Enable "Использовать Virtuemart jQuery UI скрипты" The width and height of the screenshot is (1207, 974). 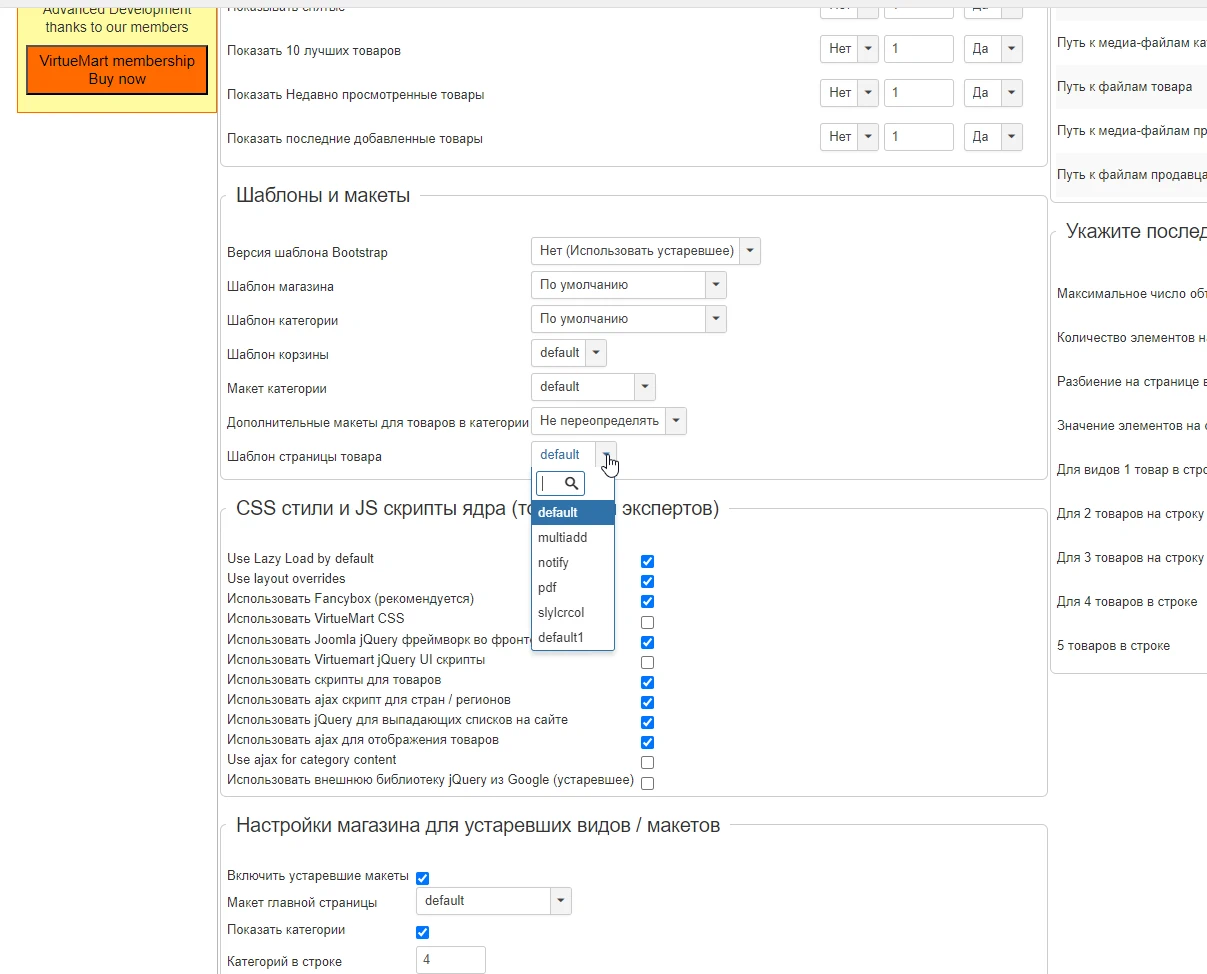click(647, 662)
